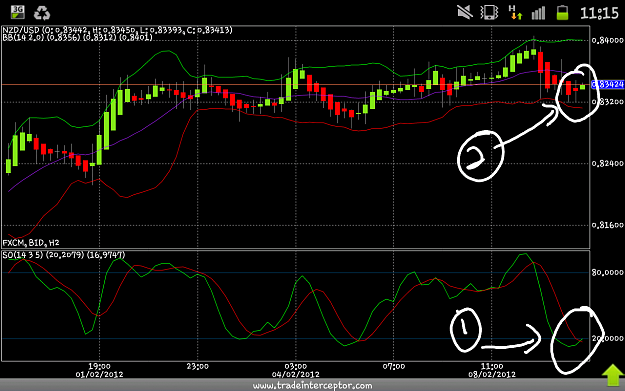Viewport: 625px width, 391px height.
Task: Click the highlighted current price 0.83424 tag
Action: [607, 84]
